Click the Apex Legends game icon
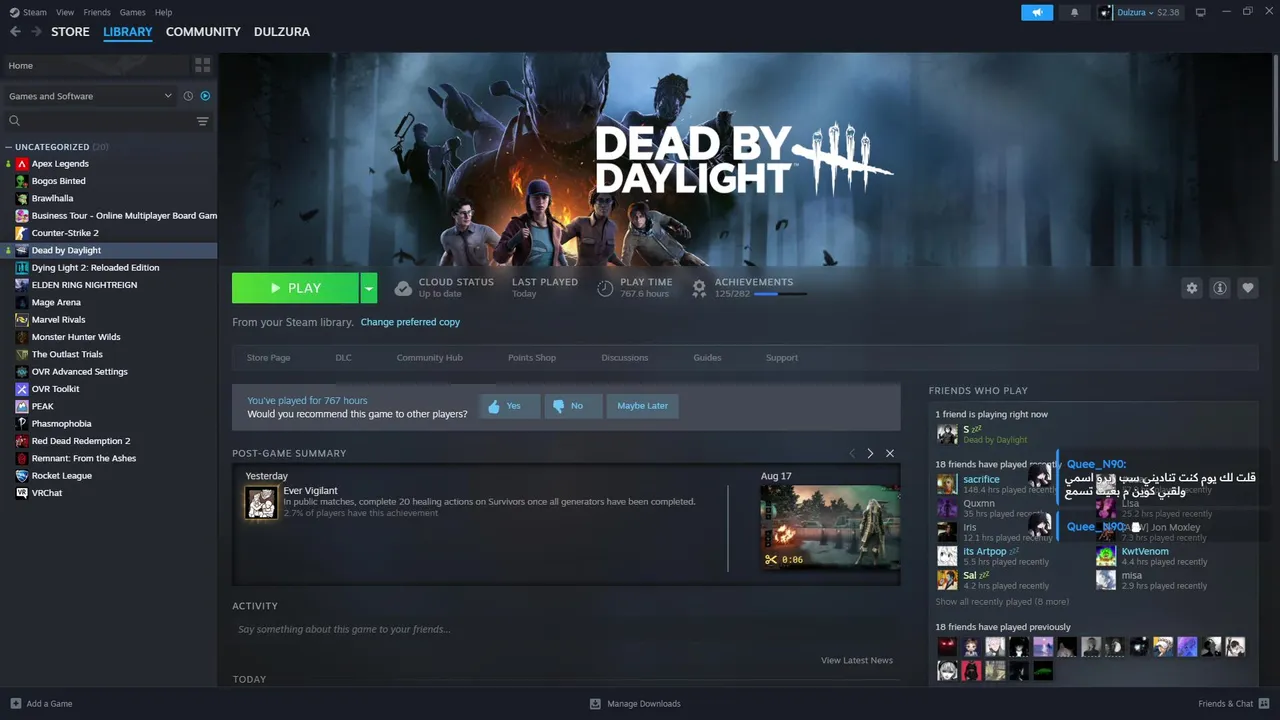This screenshot has width=1280, height=720. point(22,164)
